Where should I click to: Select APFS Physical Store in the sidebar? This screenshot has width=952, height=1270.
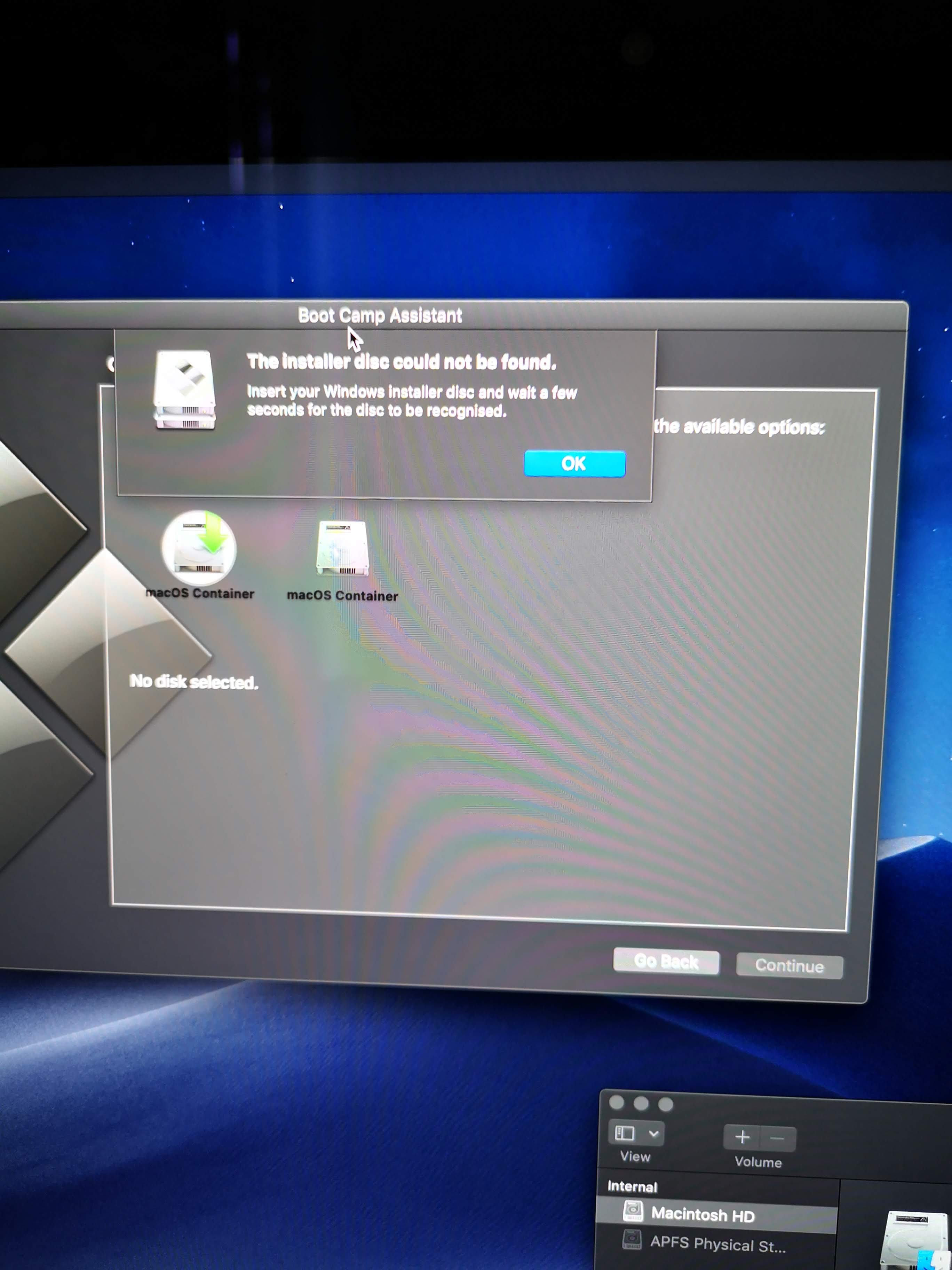[717, 1244]
